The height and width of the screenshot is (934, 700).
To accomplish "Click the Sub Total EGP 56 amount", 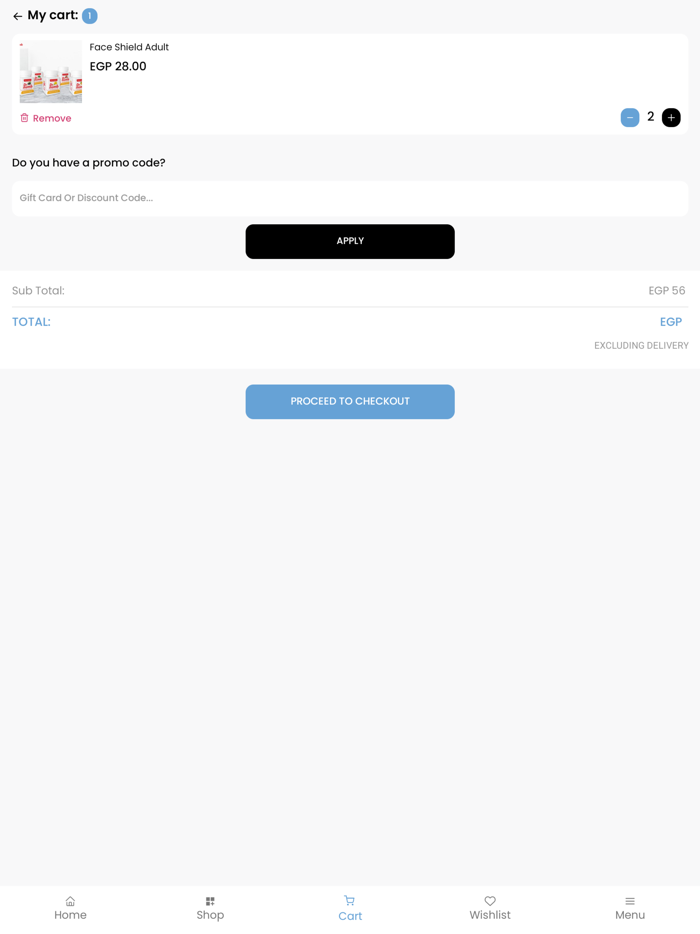I will (667, 291).
